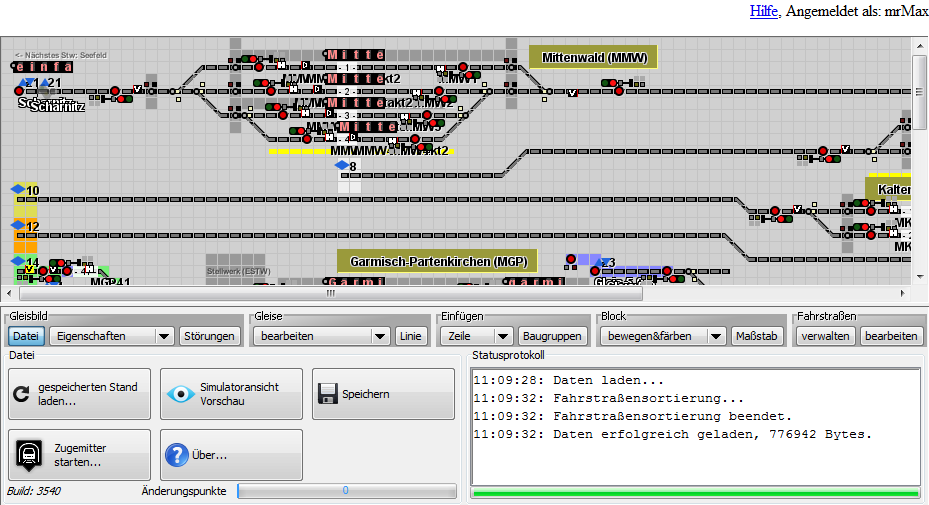Select blue diamond marker labeled 10

17,189
